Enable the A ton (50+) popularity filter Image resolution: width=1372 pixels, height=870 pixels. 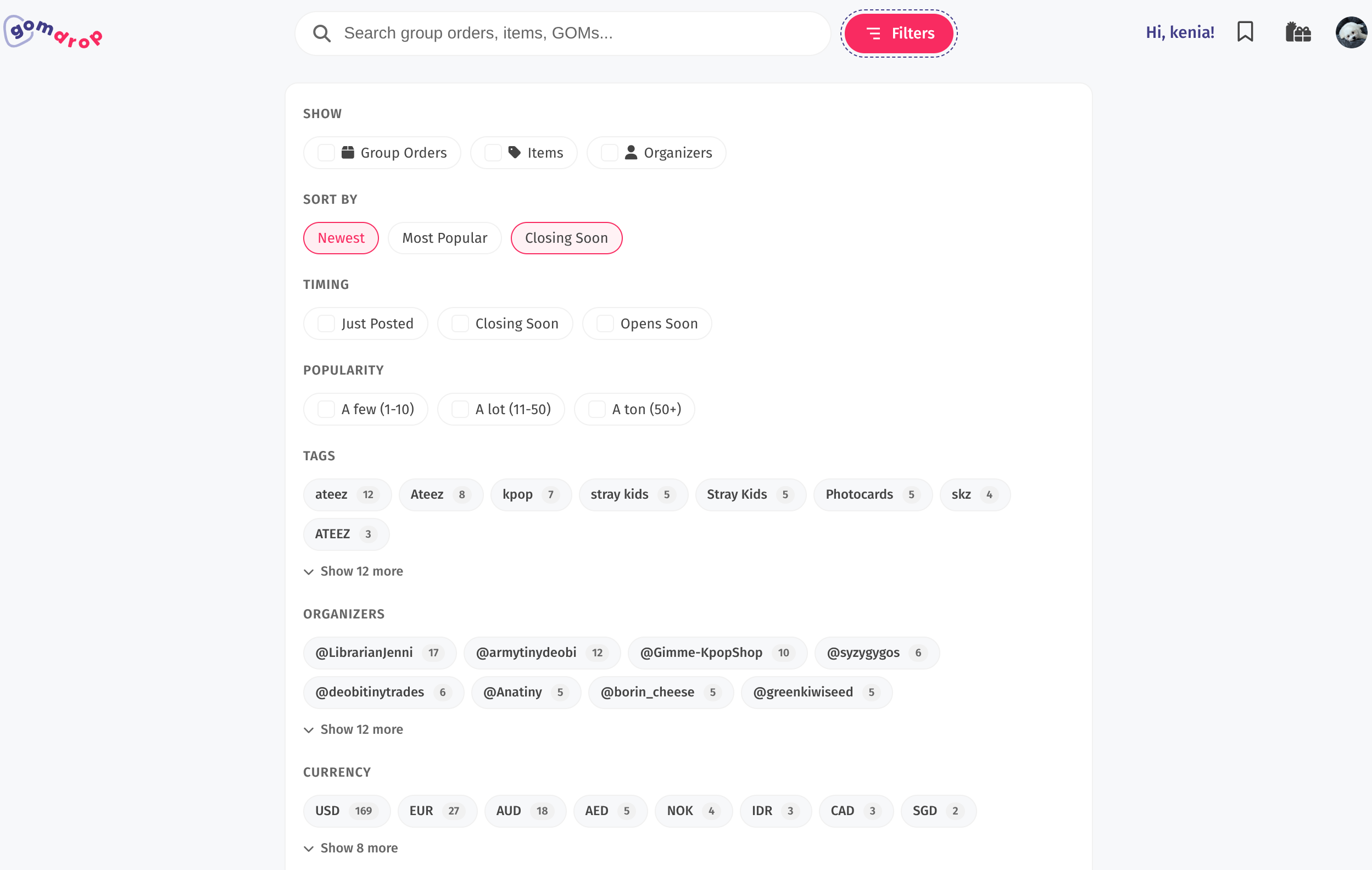pos(596,409)
